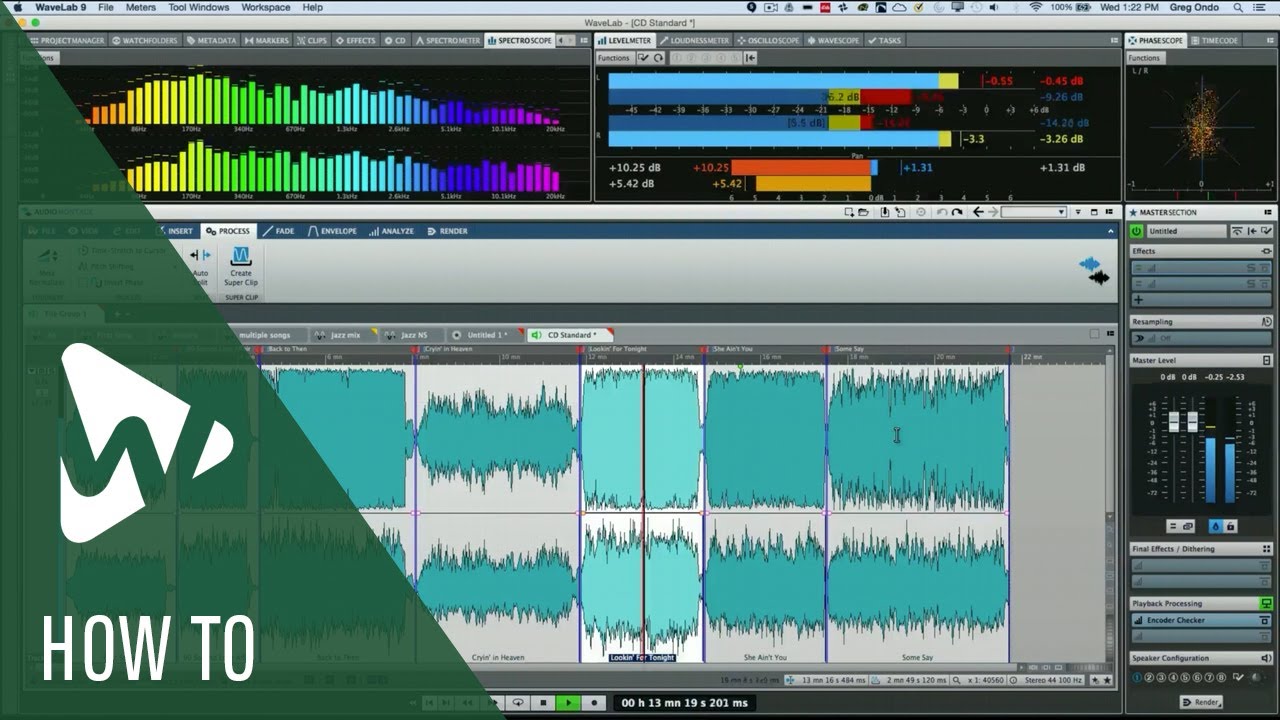Open the Tool Windows menu

[198, 7]
